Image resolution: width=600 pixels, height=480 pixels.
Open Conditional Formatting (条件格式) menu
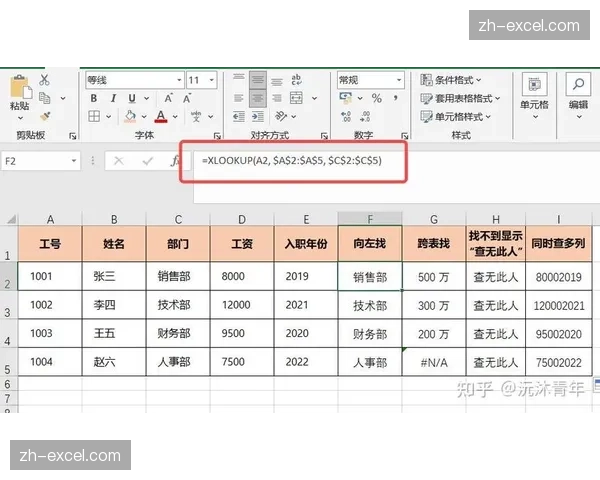tap(450, 80)
